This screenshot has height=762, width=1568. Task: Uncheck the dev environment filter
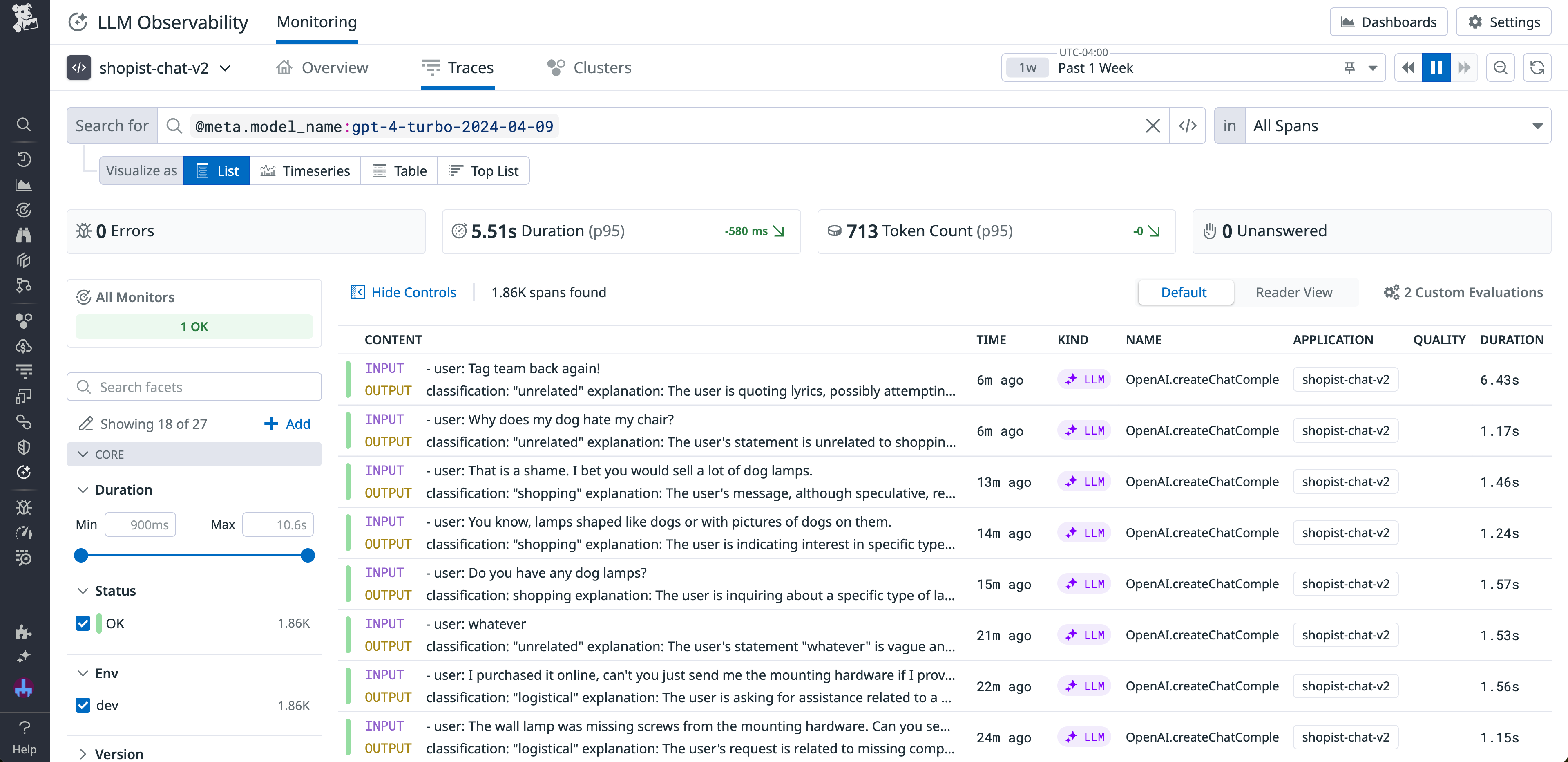tap(83, 705)
